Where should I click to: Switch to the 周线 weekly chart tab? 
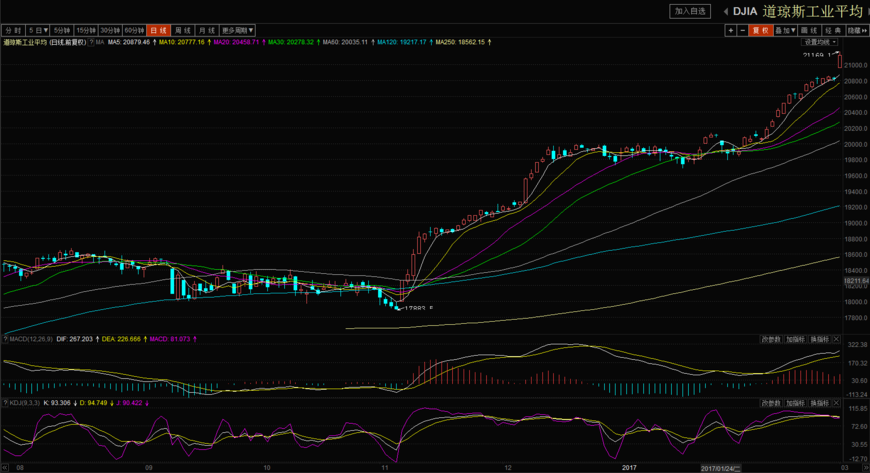pos(183,31)
